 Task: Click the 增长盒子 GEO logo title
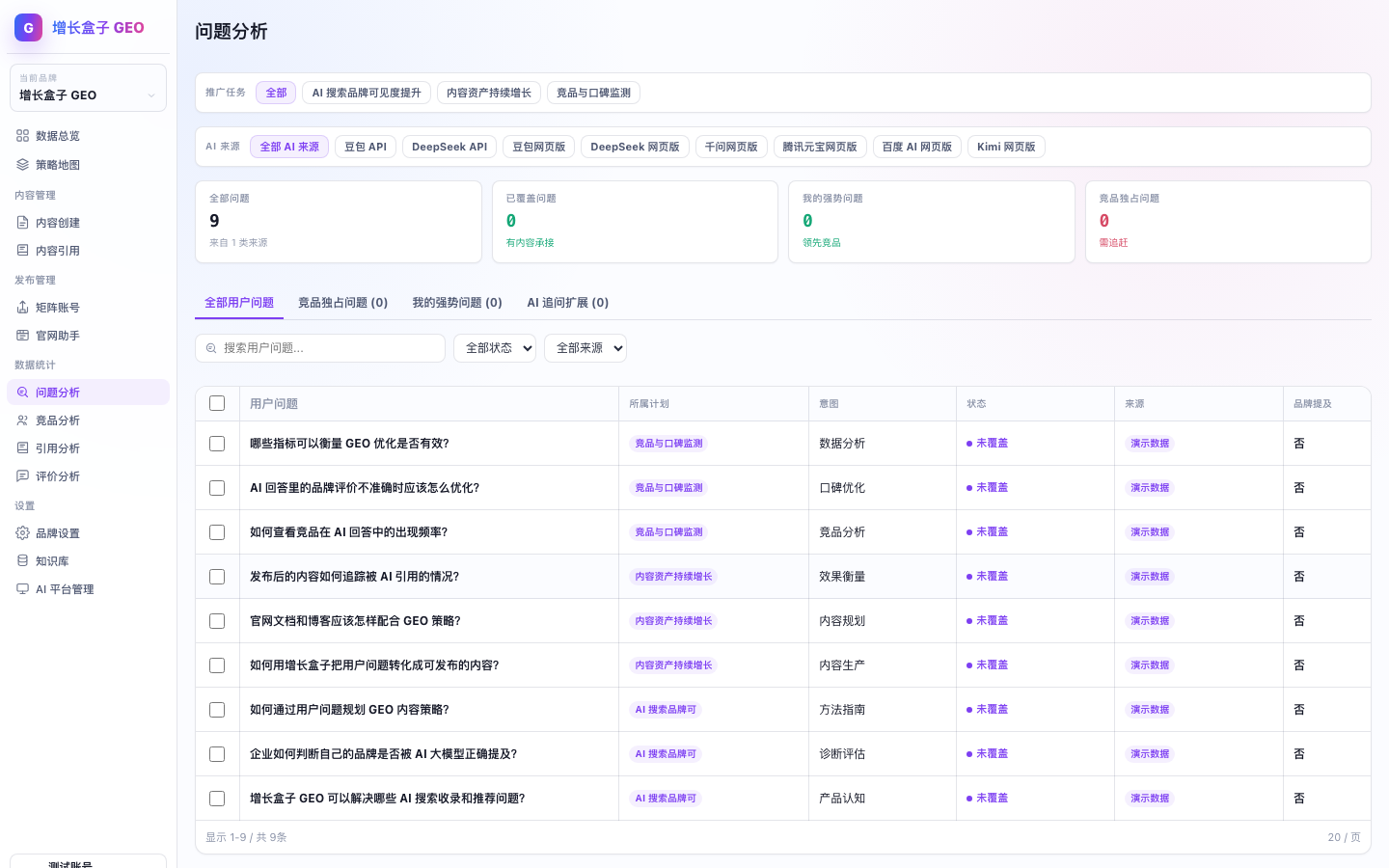tap(98, 28)
